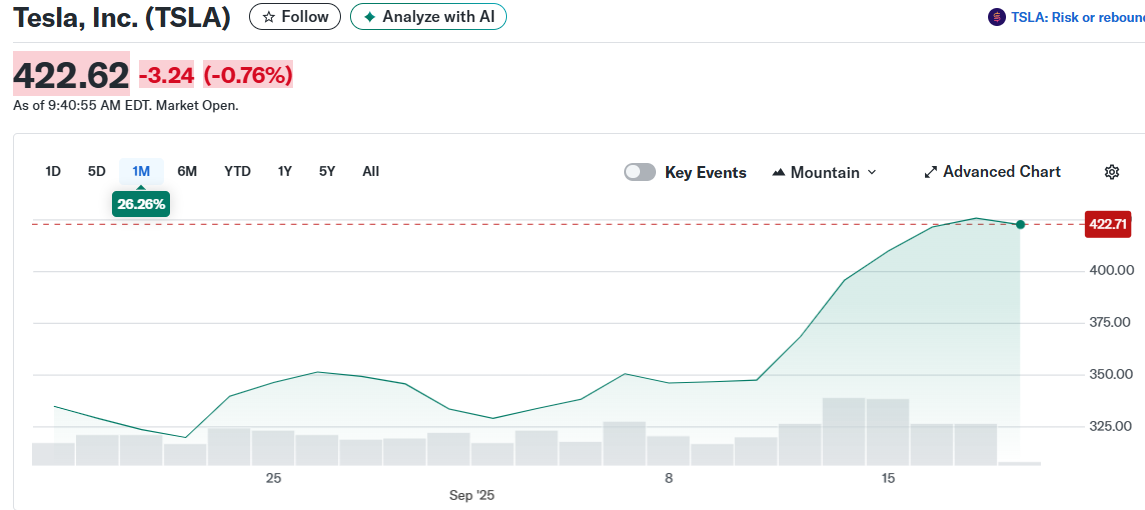Click the 400.00 axis label
Image resolution: width=1145 pixels, height=510 pixels.
pyautogui.click(x=1111, y=270)
